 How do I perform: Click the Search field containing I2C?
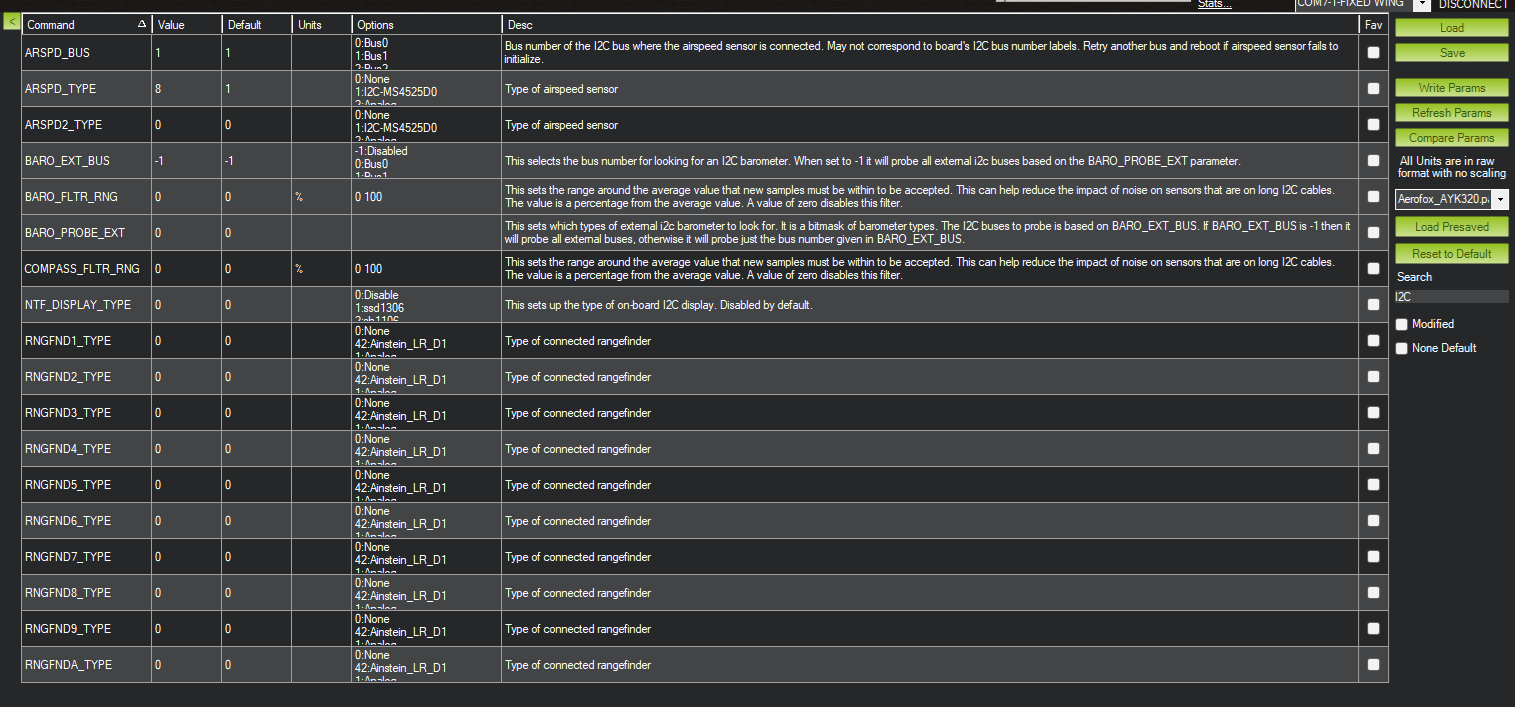tap(1452, 296)
